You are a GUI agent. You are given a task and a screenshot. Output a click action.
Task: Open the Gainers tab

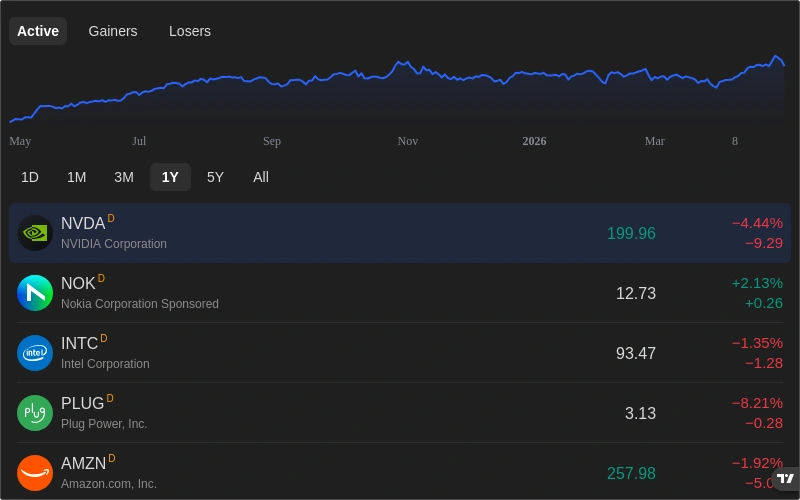(113, 31)
